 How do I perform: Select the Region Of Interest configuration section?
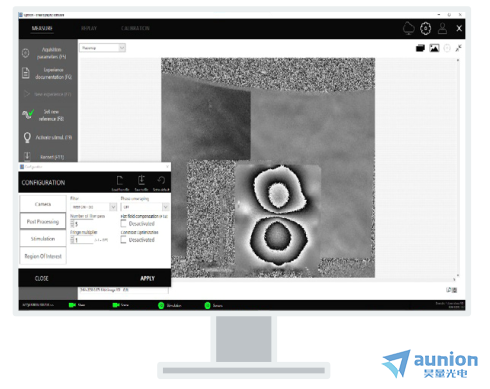click(43, 256)
